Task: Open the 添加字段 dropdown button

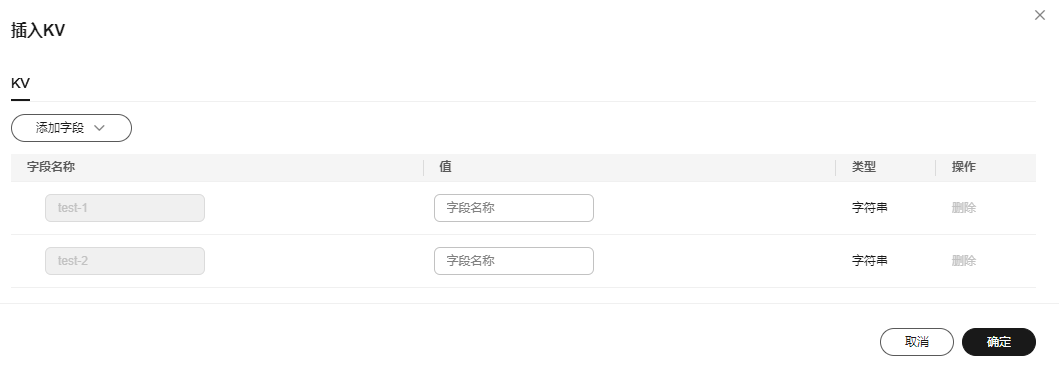Action: tap(72, 128)
